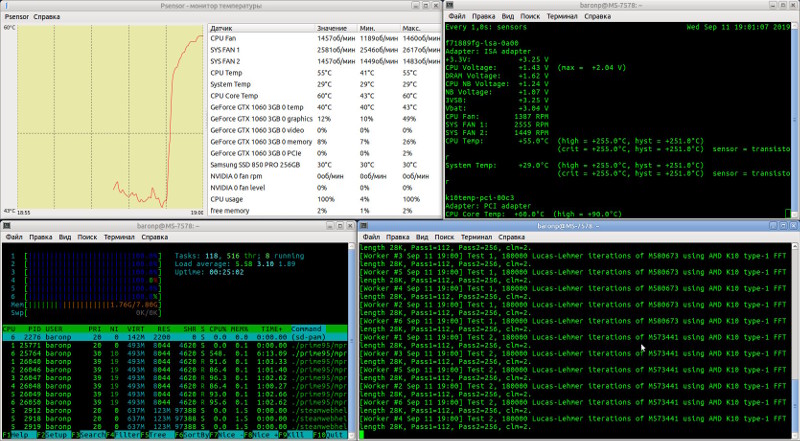
Task: Close the htop terminal window
Action: tap(348, 227)
